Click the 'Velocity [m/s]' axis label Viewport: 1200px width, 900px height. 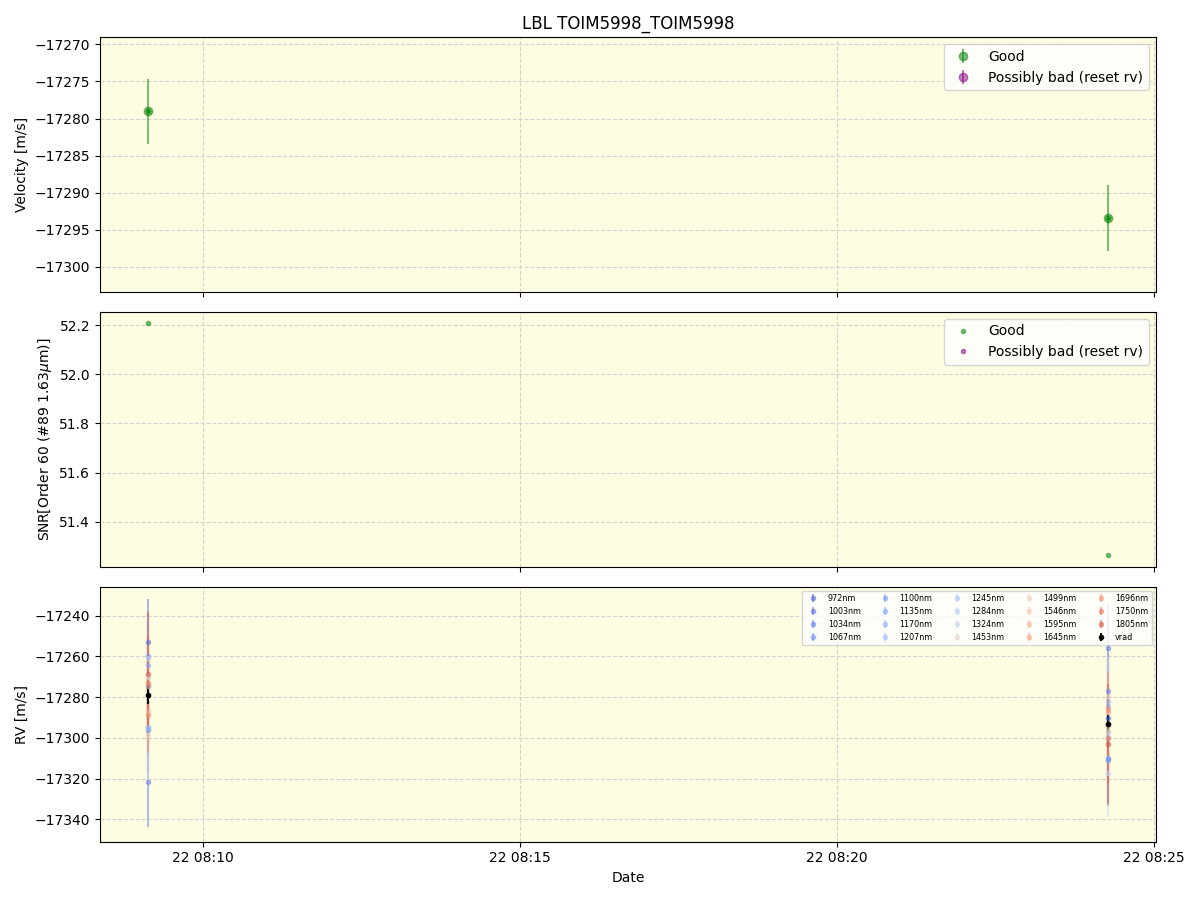click(x=21, y=165)
